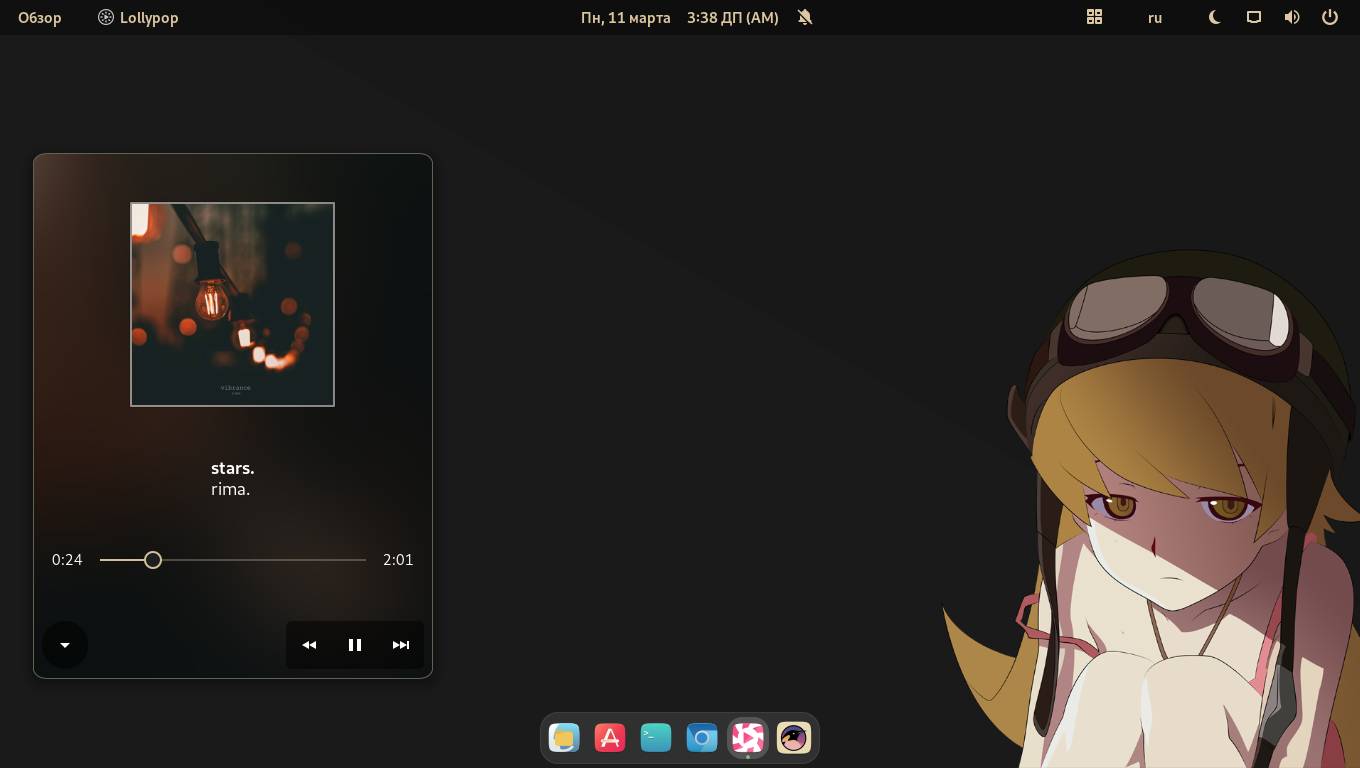Screen dimensions: 1360x768
Task: Open the Обзор activities overview
Action: tap(40, 17)
